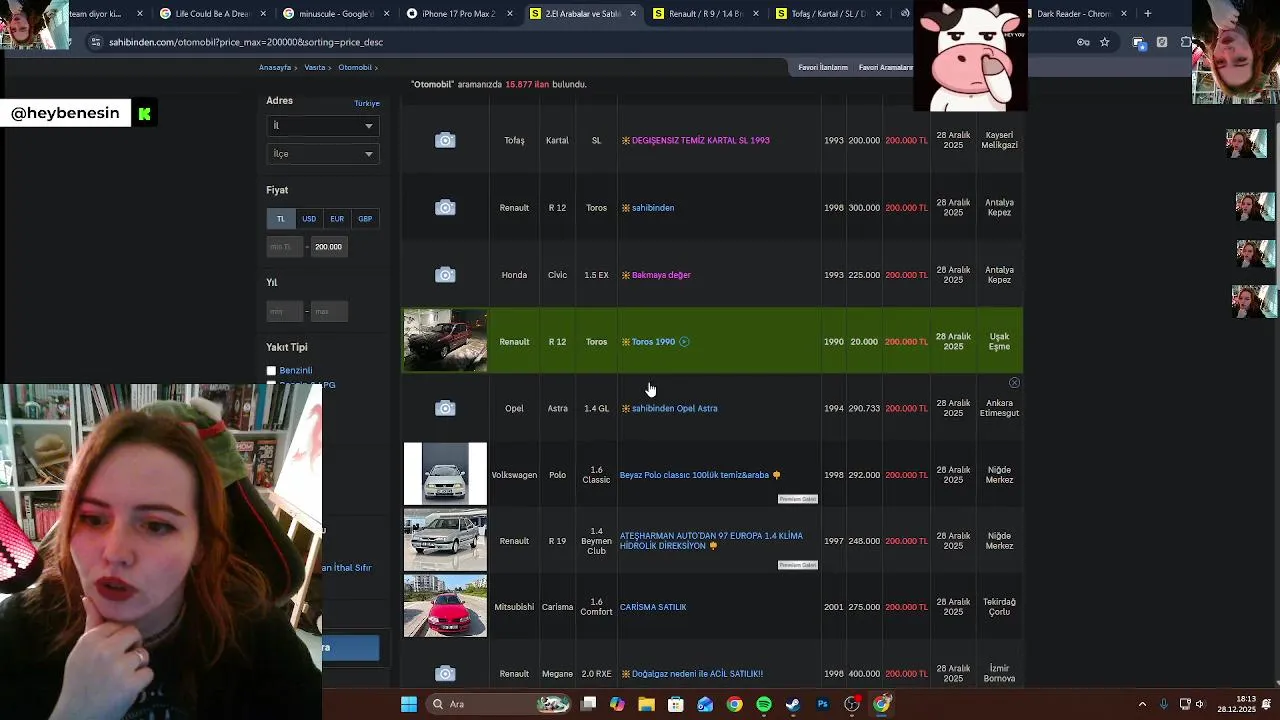Click the white Volkswagen Polo thumbnail
Image resolution: width=1280 pixels, height=720 pixels.
[x=445, y=474]
